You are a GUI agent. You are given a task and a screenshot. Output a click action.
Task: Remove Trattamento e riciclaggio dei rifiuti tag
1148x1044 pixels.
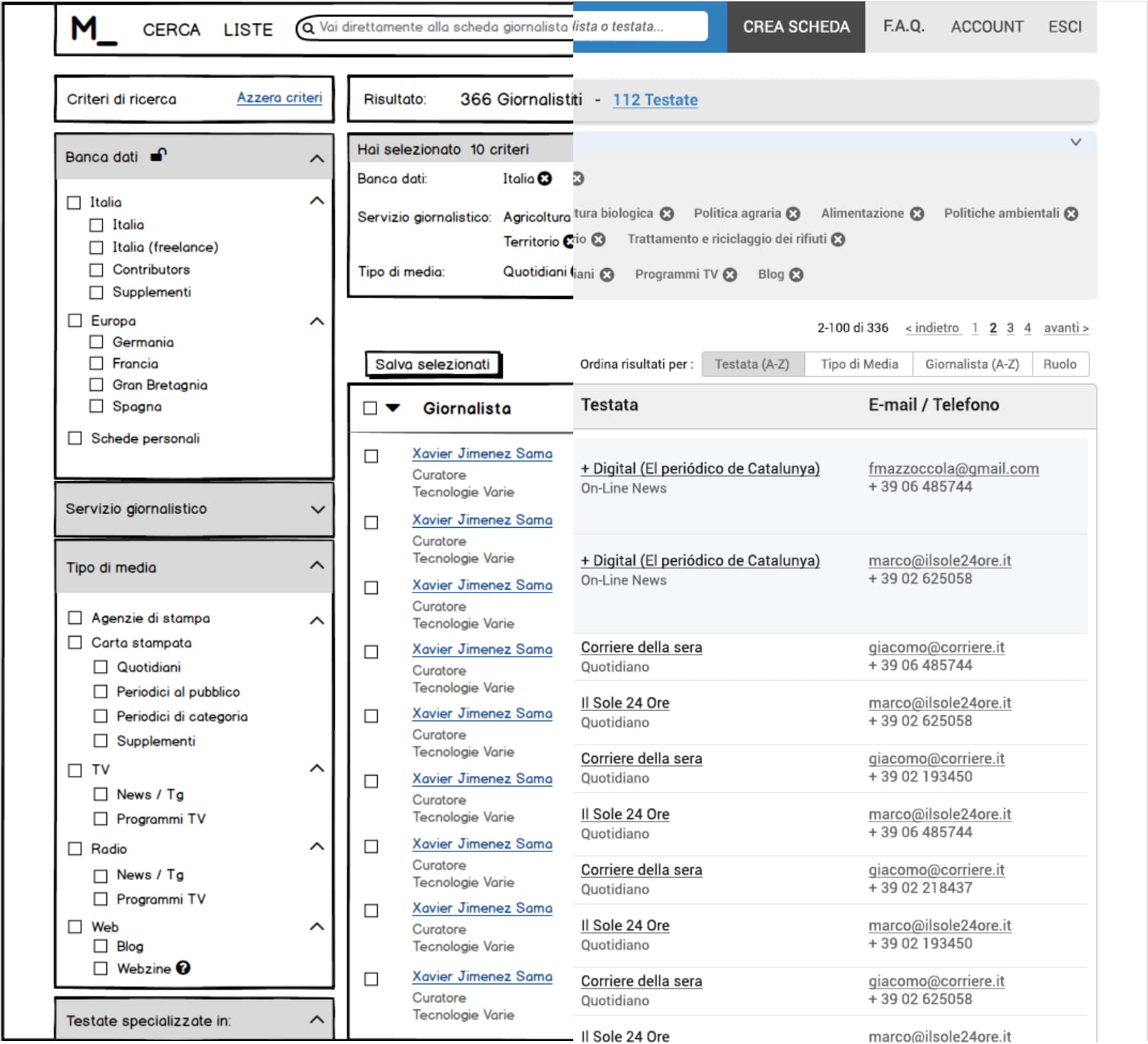tap(839, 240)
